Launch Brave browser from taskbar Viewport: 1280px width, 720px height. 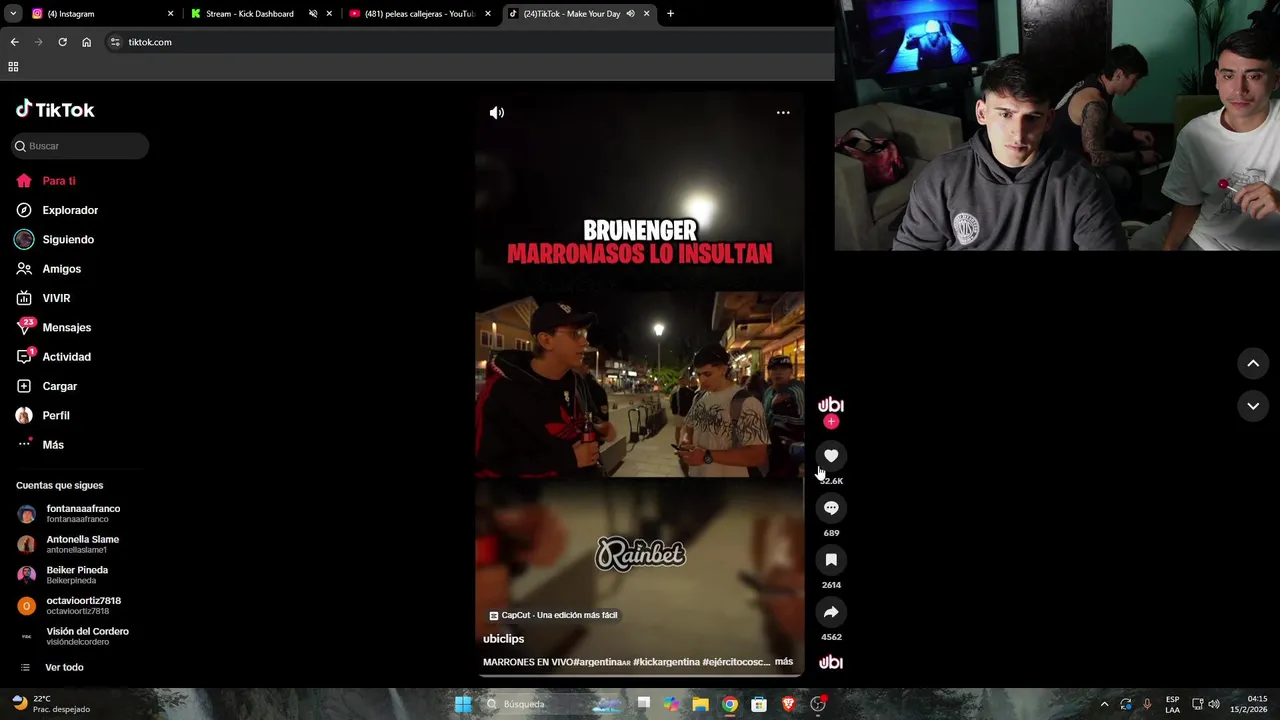(789, 704)
